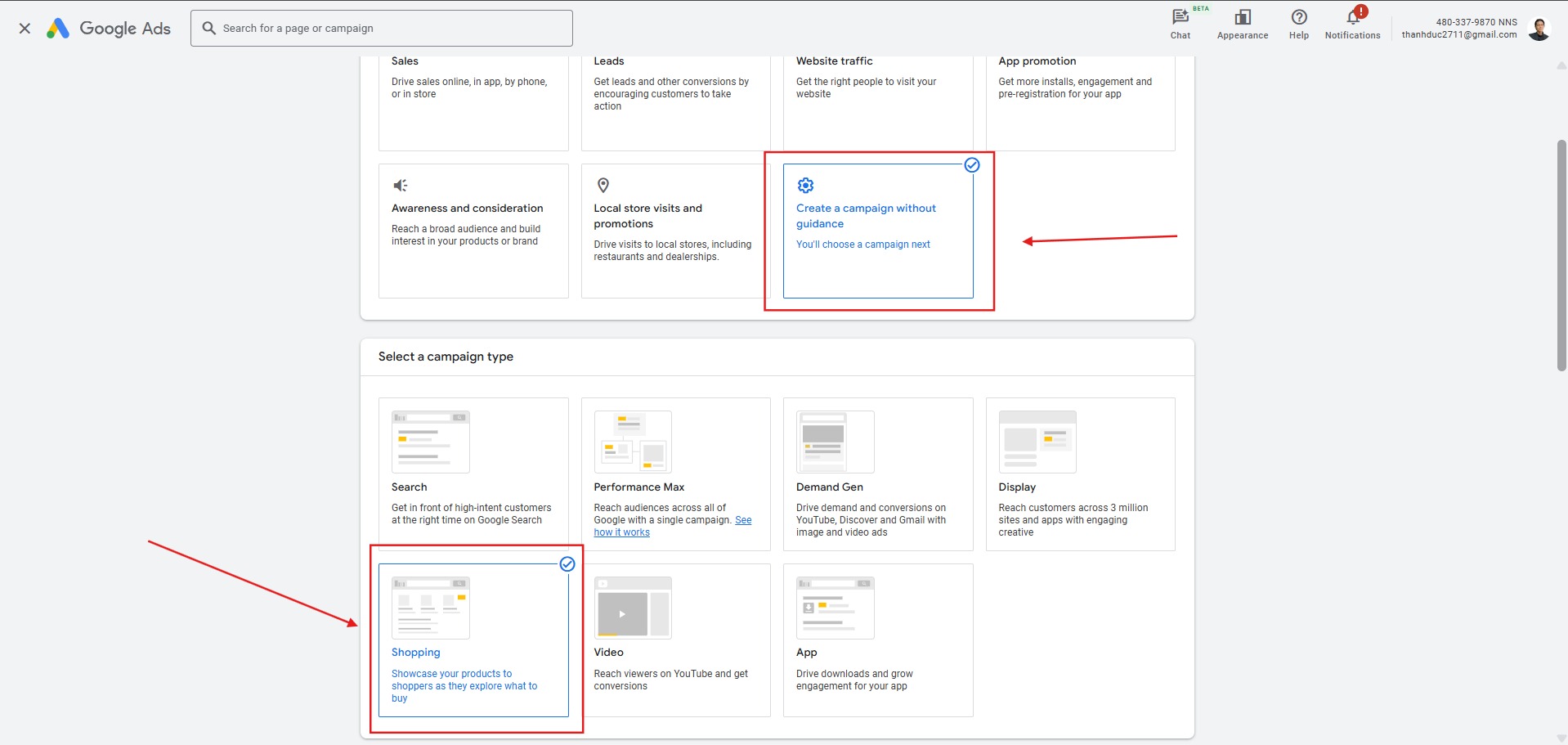Click the scrollbar down arrow
The width and height of the screenshot is (1568, 745).
1561,738
